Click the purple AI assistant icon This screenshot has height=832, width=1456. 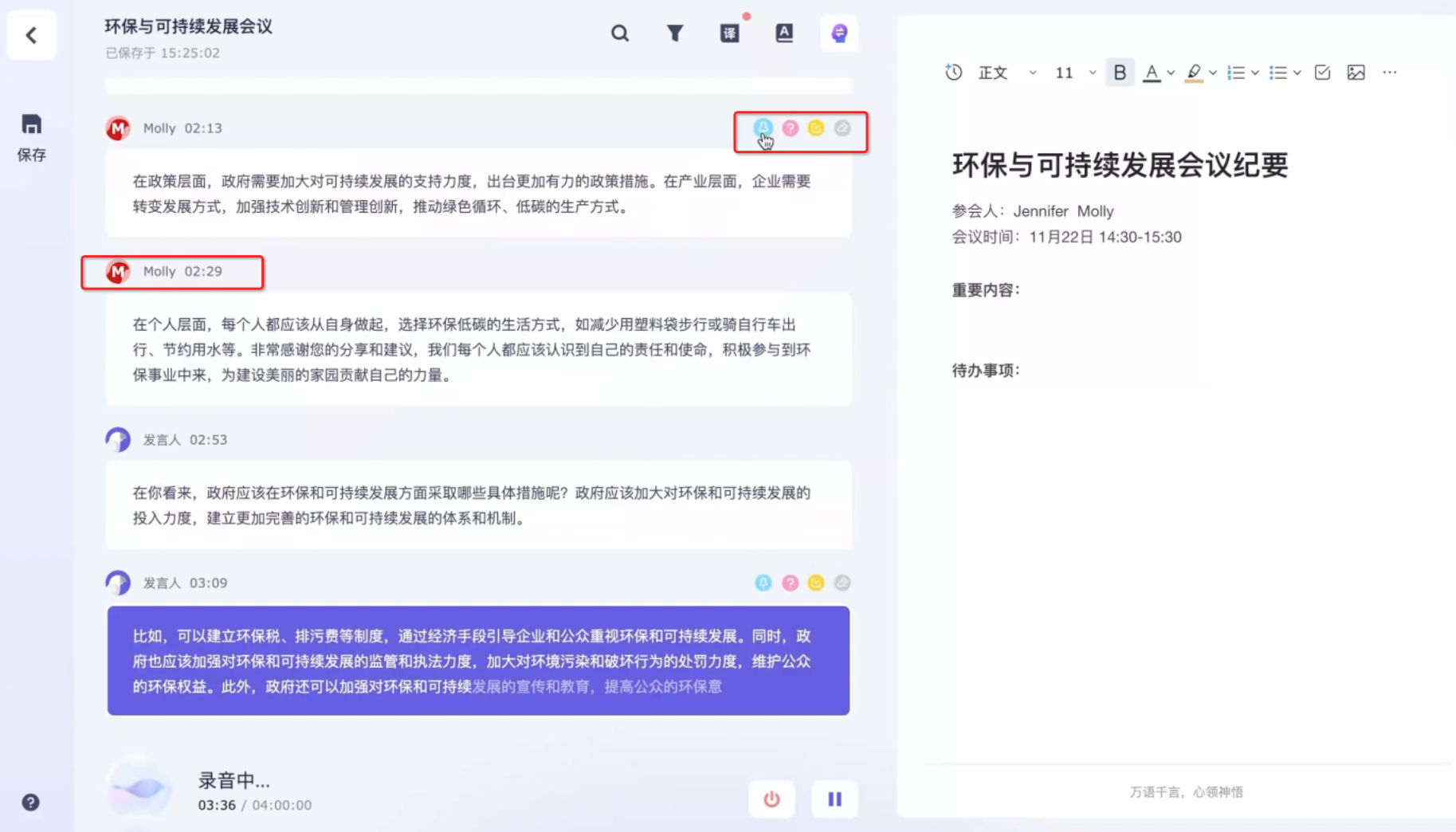click(838, 33)
